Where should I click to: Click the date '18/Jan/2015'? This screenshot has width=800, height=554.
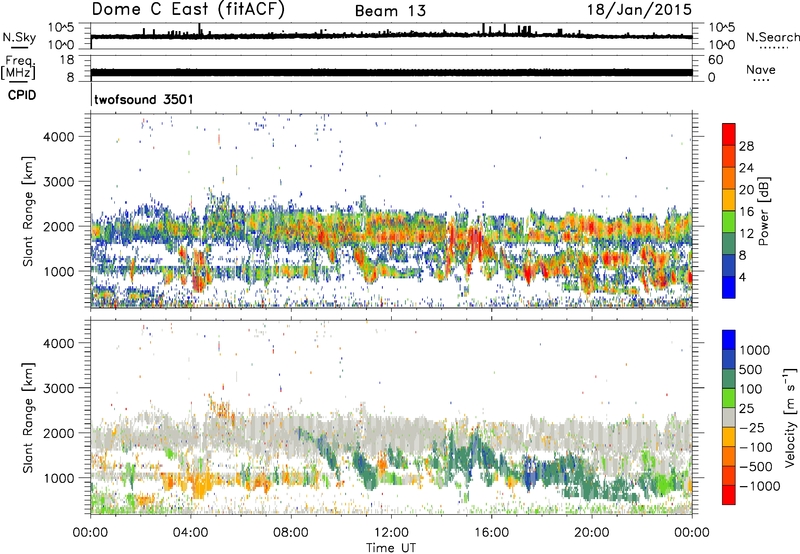coord(639,10)
